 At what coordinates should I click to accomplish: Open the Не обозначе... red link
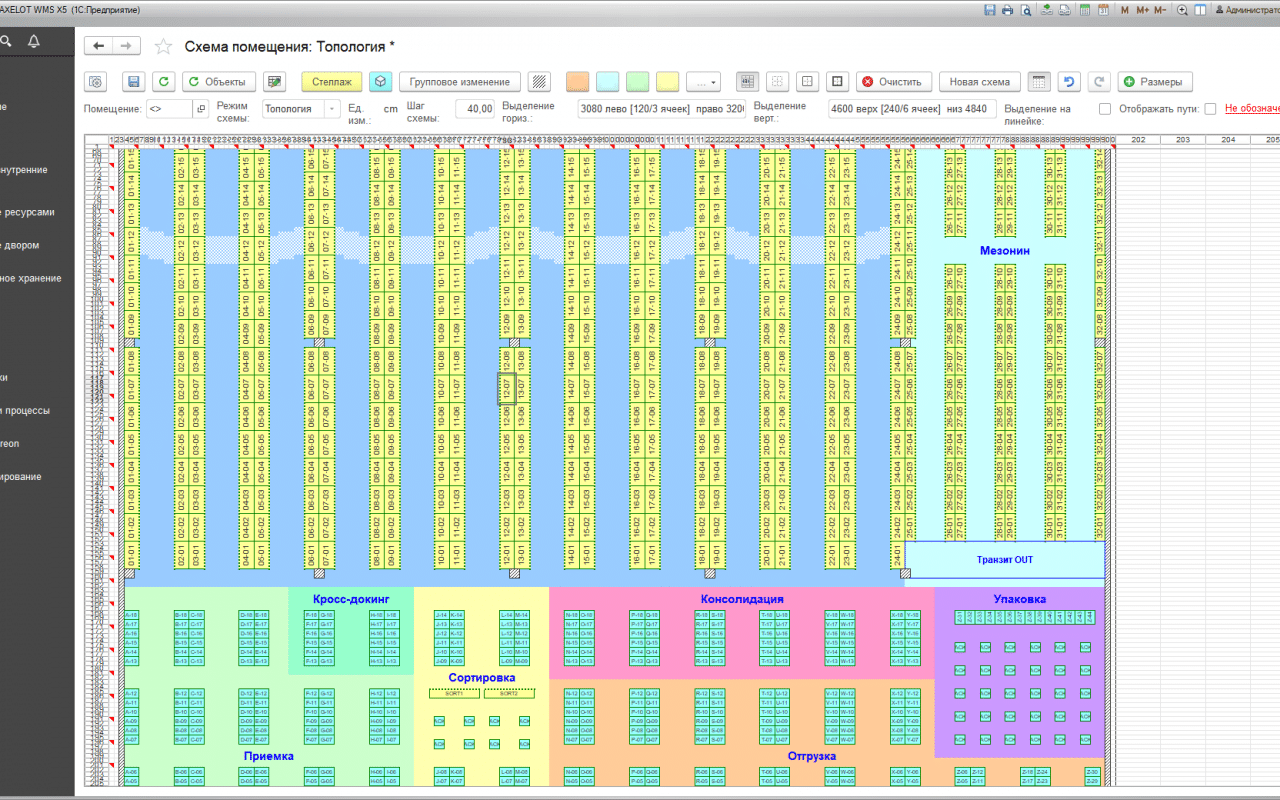point(1252,108)
